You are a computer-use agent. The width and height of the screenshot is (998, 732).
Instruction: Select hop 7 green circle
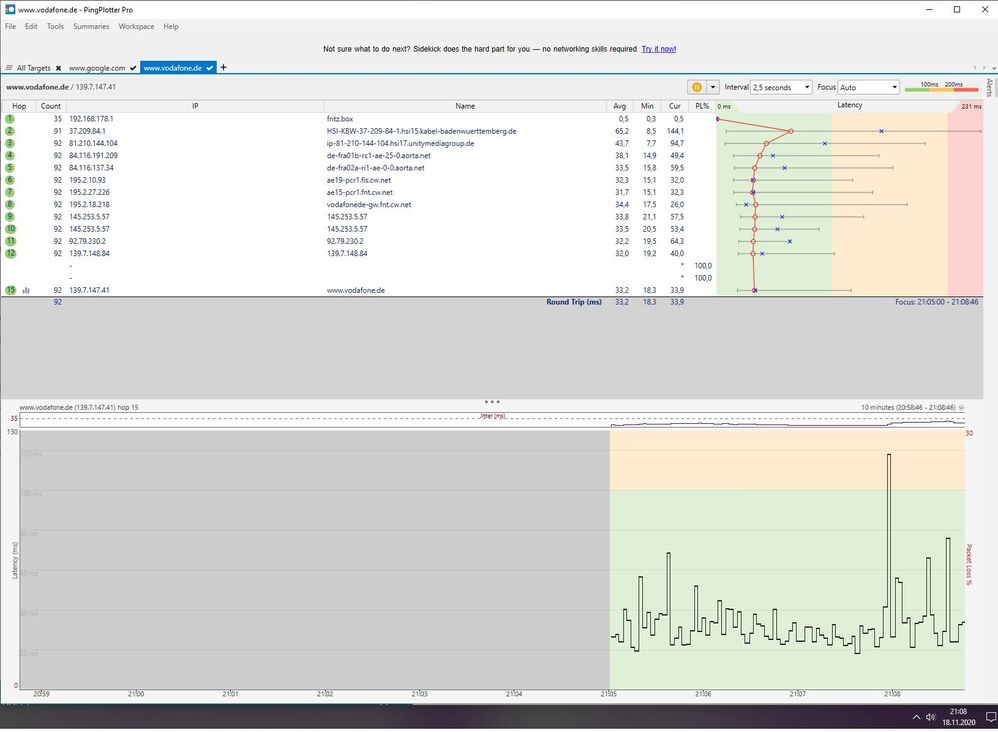click(10, 192)
